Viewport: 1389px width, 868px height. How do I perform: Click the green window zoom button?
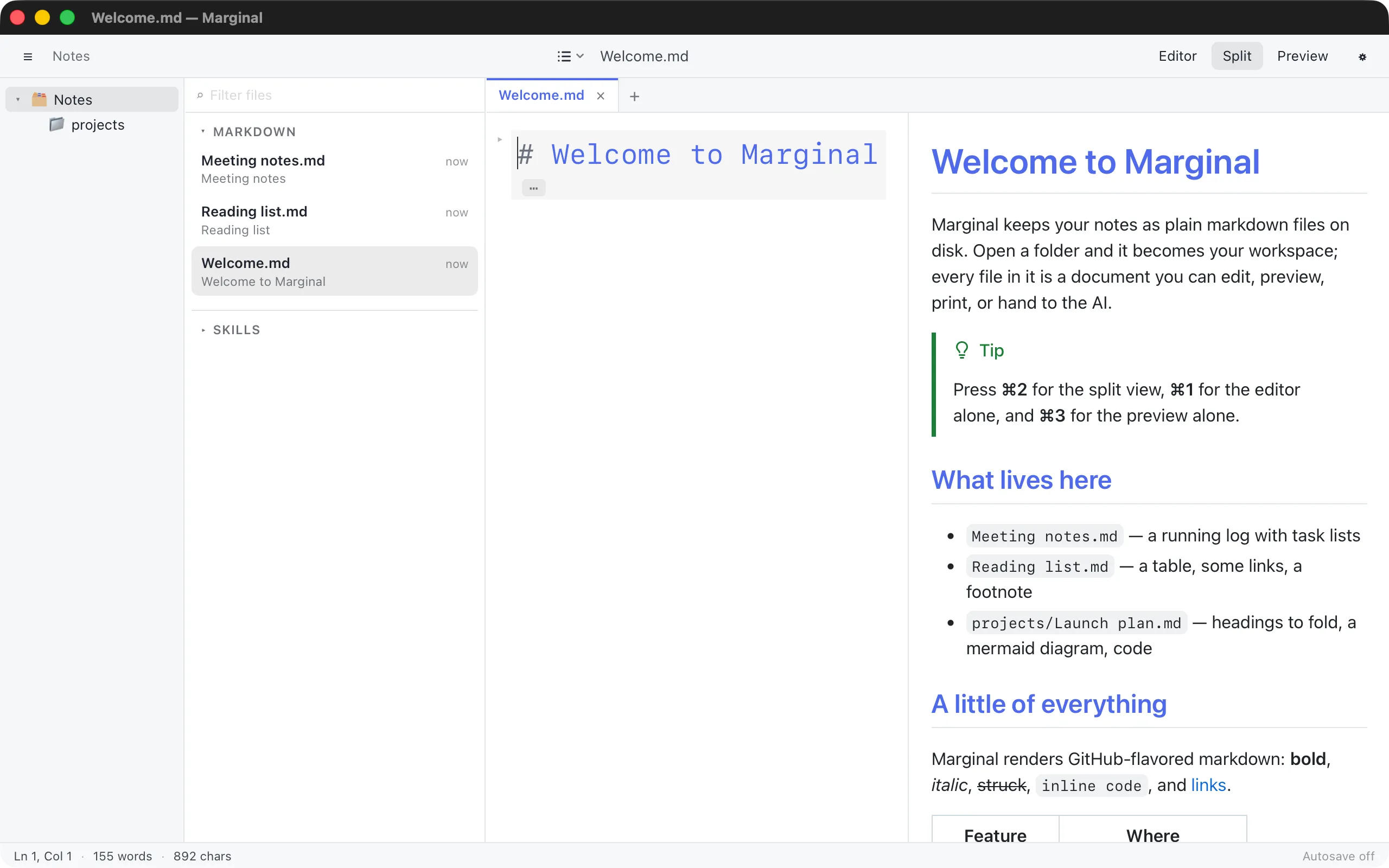click(67, 17)
